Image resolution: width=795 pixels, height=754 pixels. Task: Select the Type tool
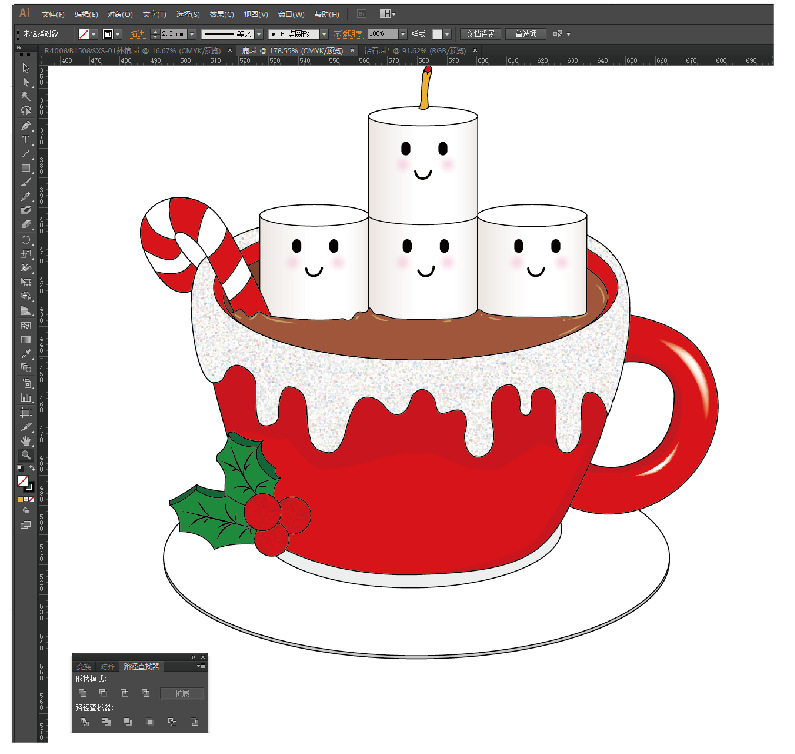(26, 140)
